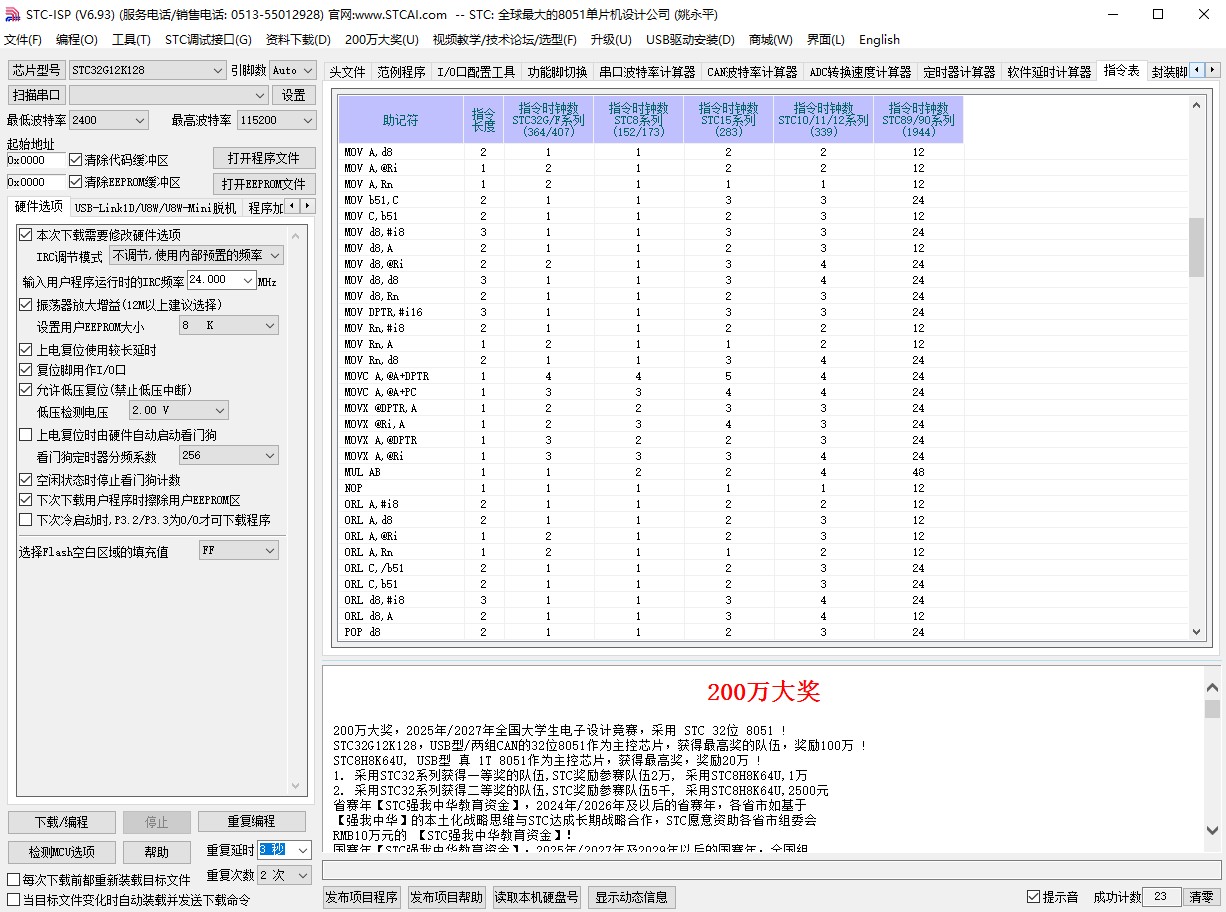Open 低压检测电压 dropdown showing 2.00 V
The height and width of the screenshot is (912, 1226).
click(179, 410)
